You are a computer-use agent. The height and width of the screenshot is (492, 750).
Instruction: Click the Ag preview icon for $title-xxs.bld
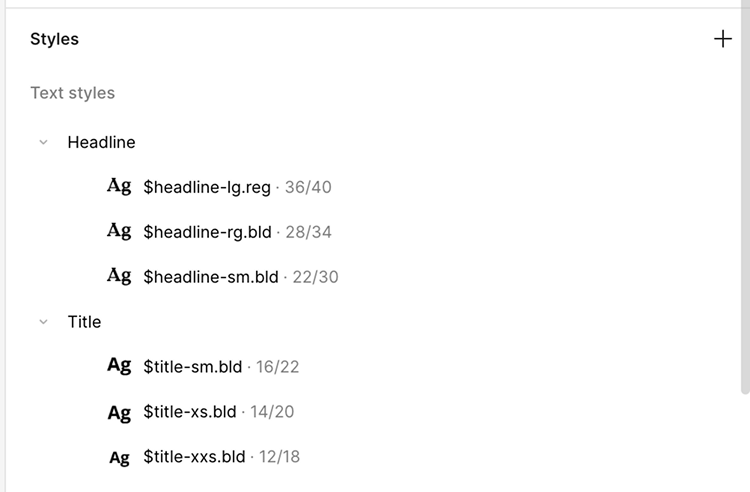click(x=119, y=457)
